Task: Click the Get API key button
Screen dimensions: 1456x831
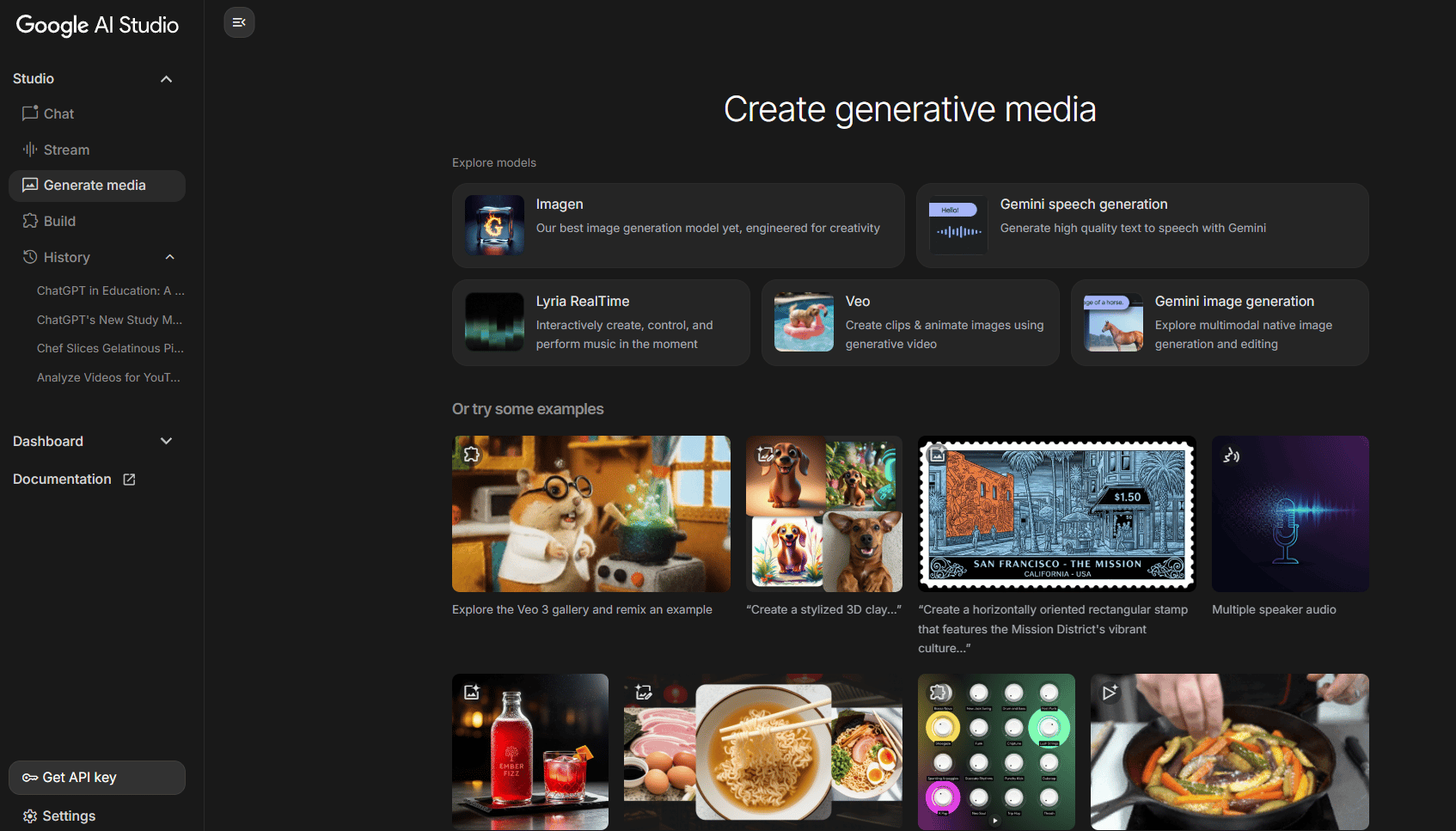Action: point(97,778)
